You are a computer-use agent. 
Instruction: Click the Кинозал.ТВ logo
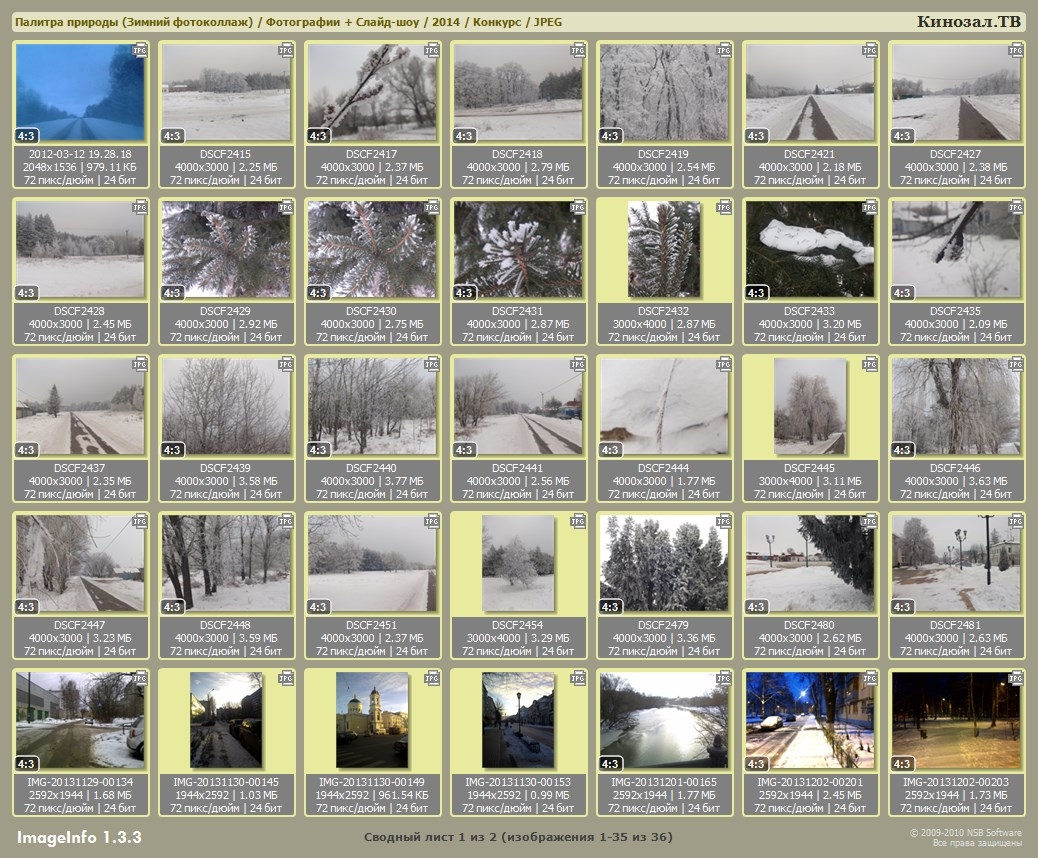coord(968,22)
